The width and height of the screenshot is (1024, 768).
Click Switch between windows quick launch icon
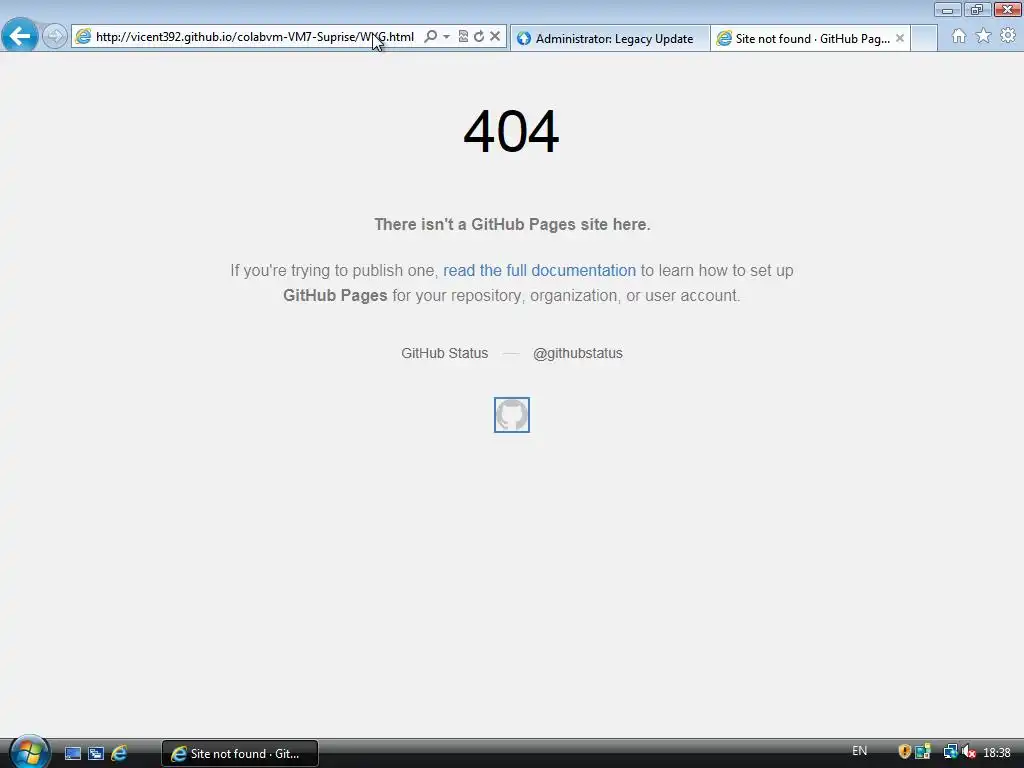[x=95, y=754]
